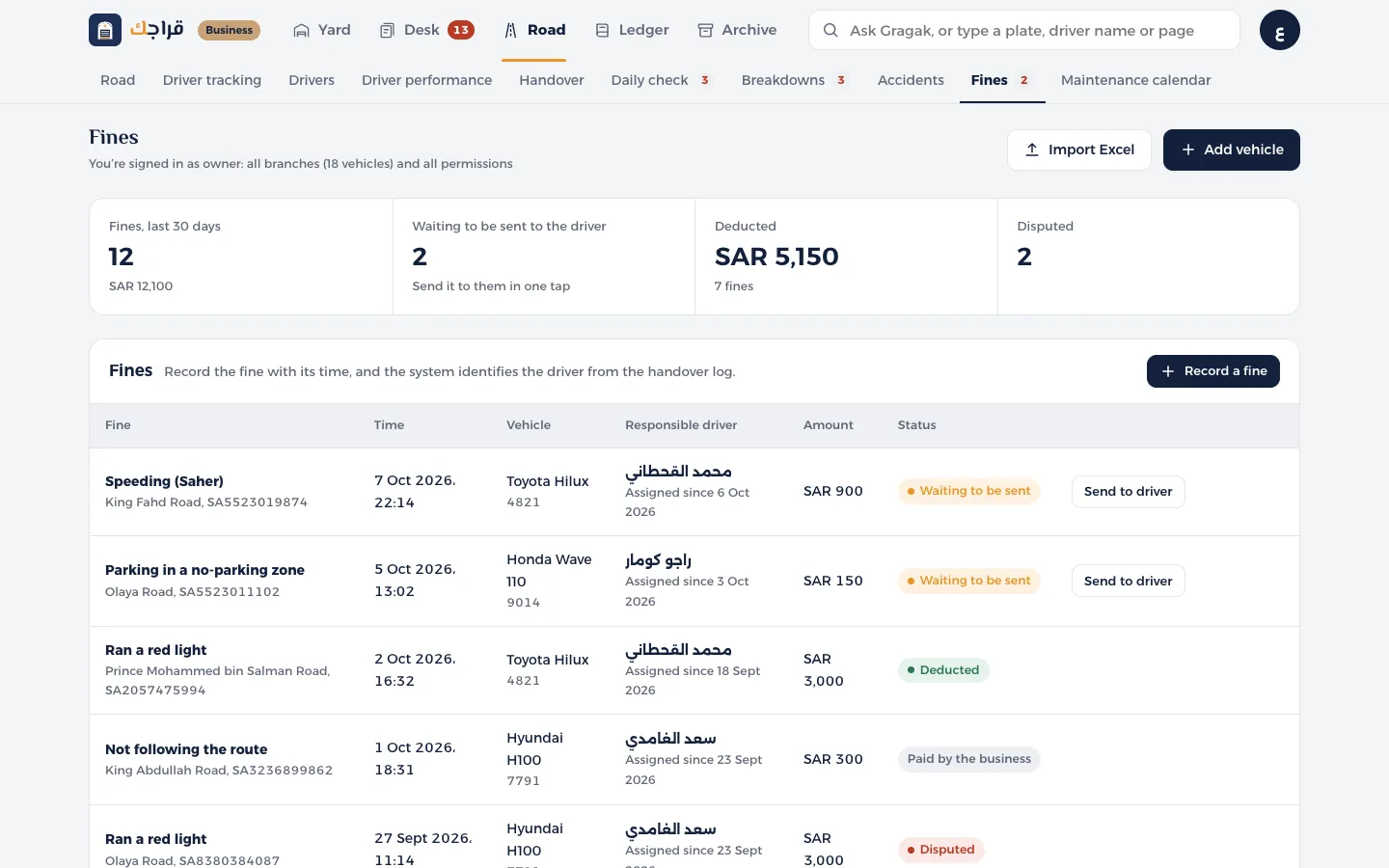Click the SAR 150 amount
The image size is (1389, 868).
coord(833,581)
